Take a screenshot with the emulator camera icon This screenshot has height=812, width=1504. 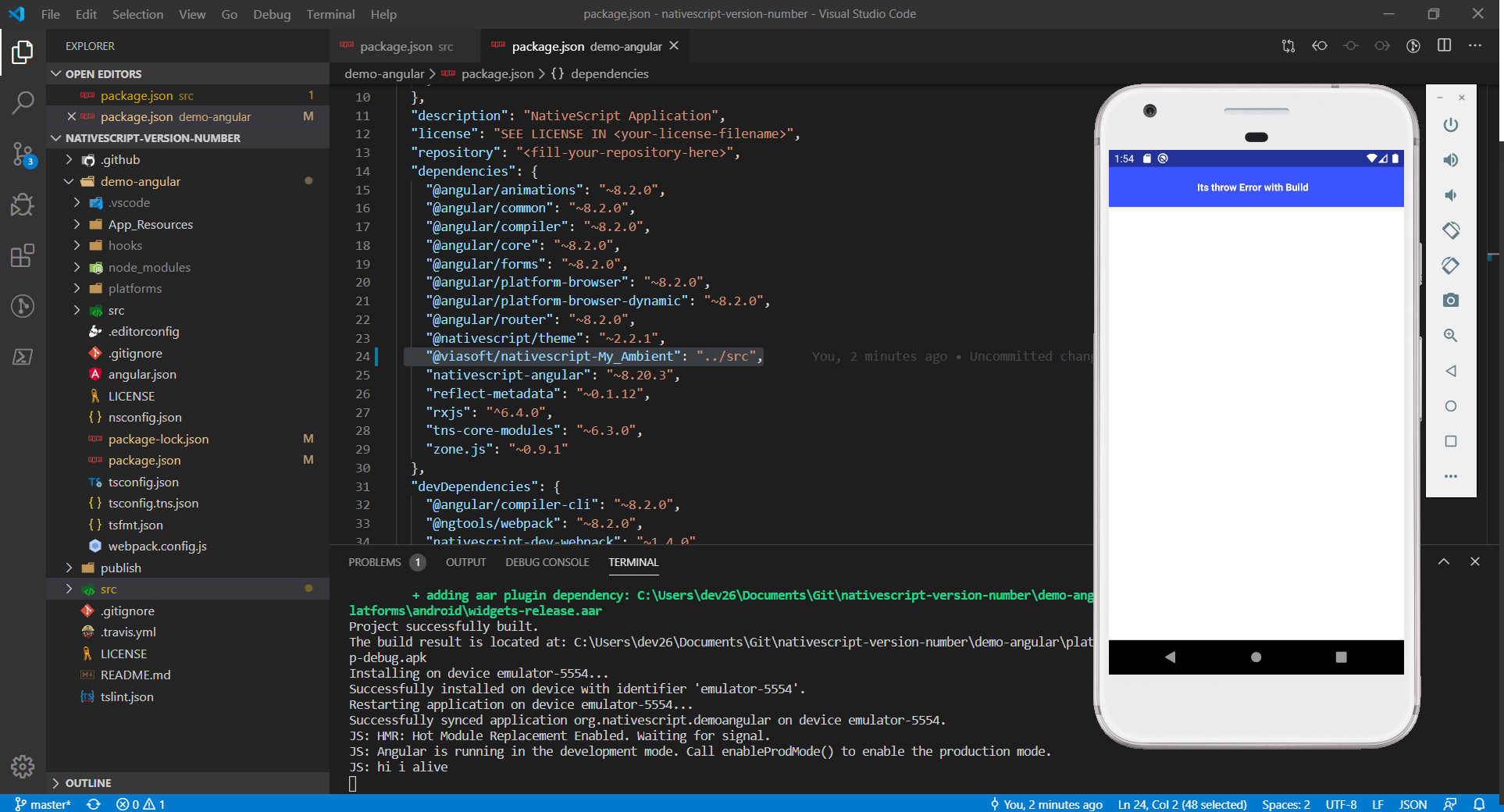point(1451,300)
